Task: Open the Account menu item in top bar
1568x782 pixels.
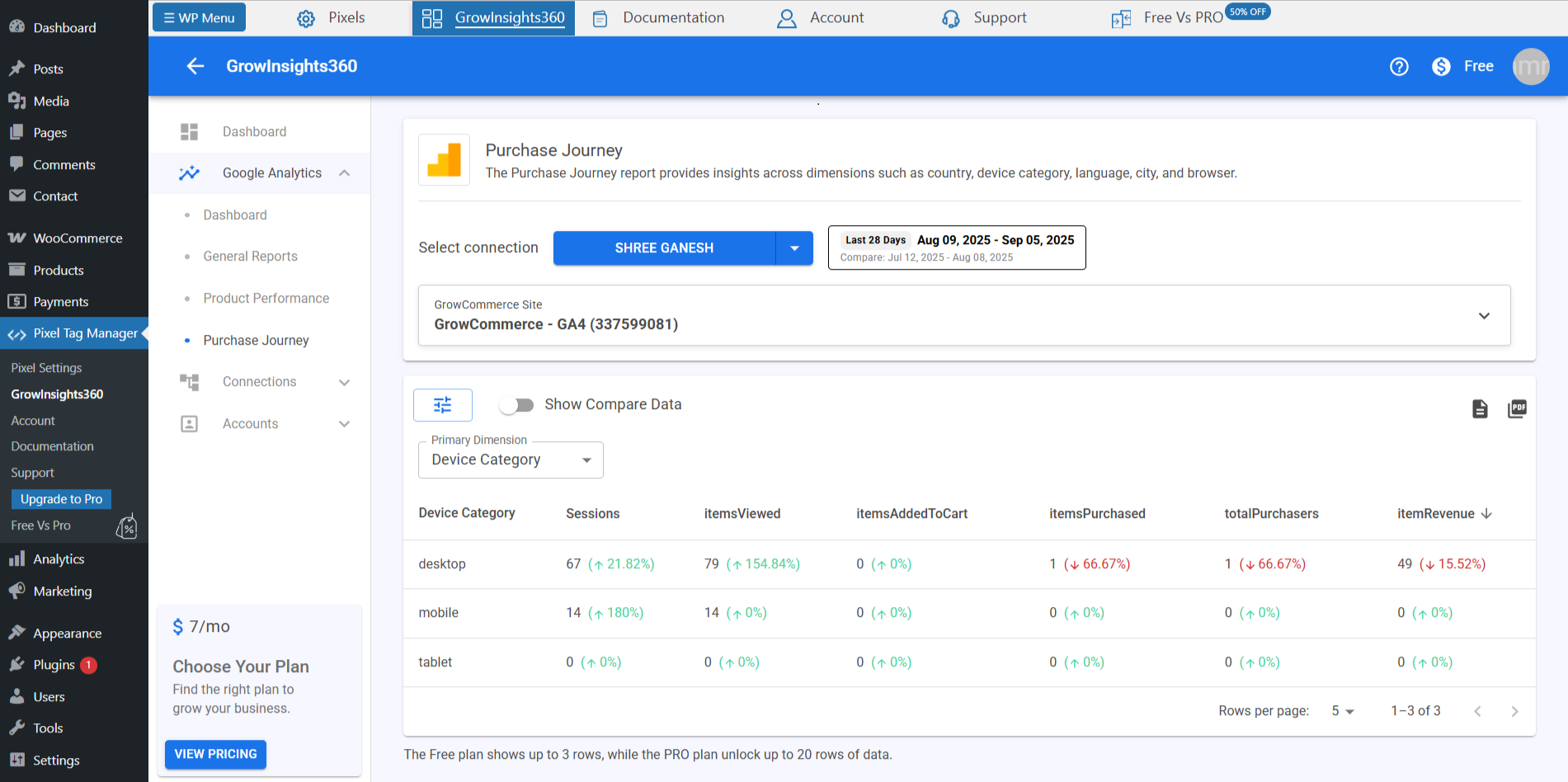Action: click(x=836, y=17)
